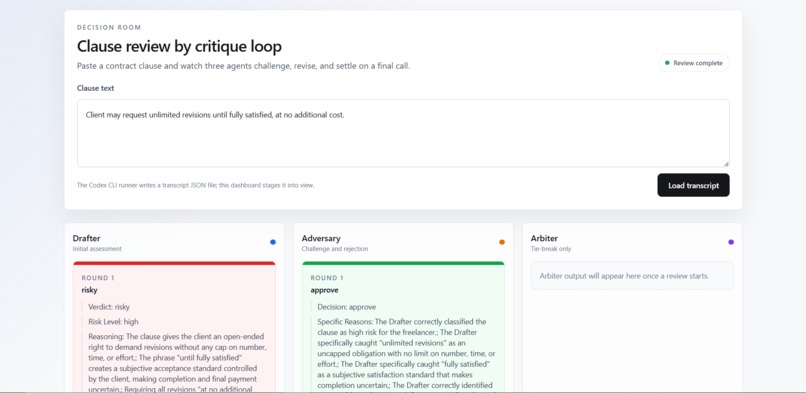Click the Drafter 'Reasoning' paragraph text
The height and width of the screenshot is (393, 806).
[x=177, y=362]
